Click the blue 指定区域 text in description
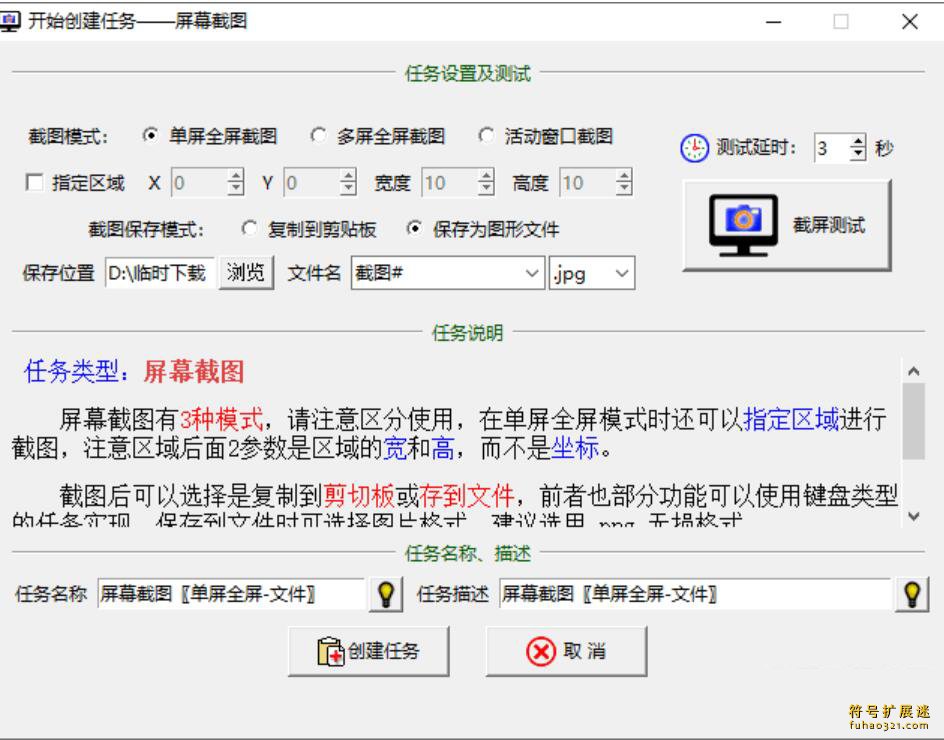944x740 pixels. tap(790, 418)
